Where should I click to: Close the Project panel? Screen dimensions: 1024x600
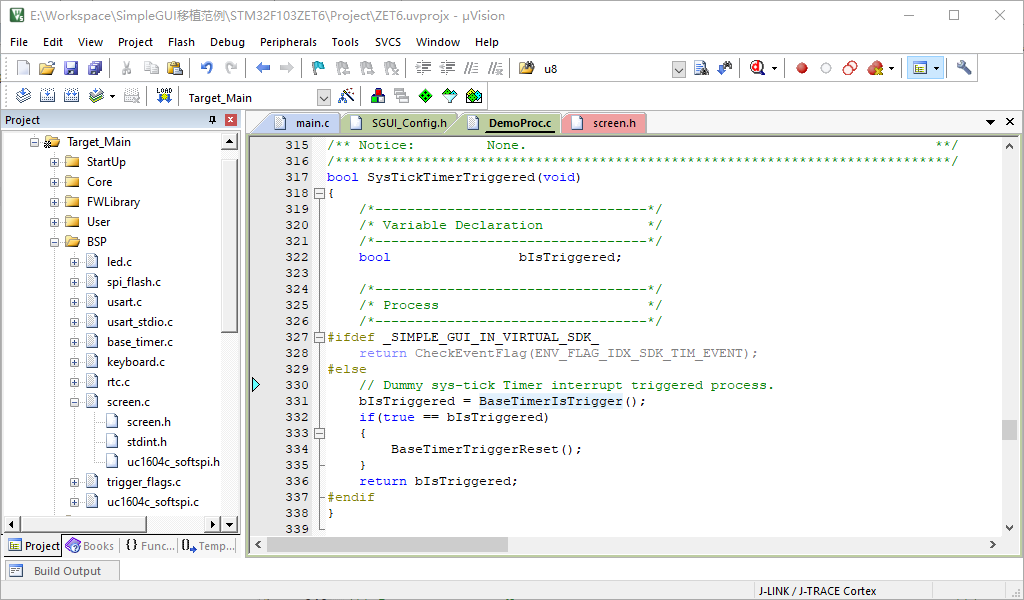(230, 120)
